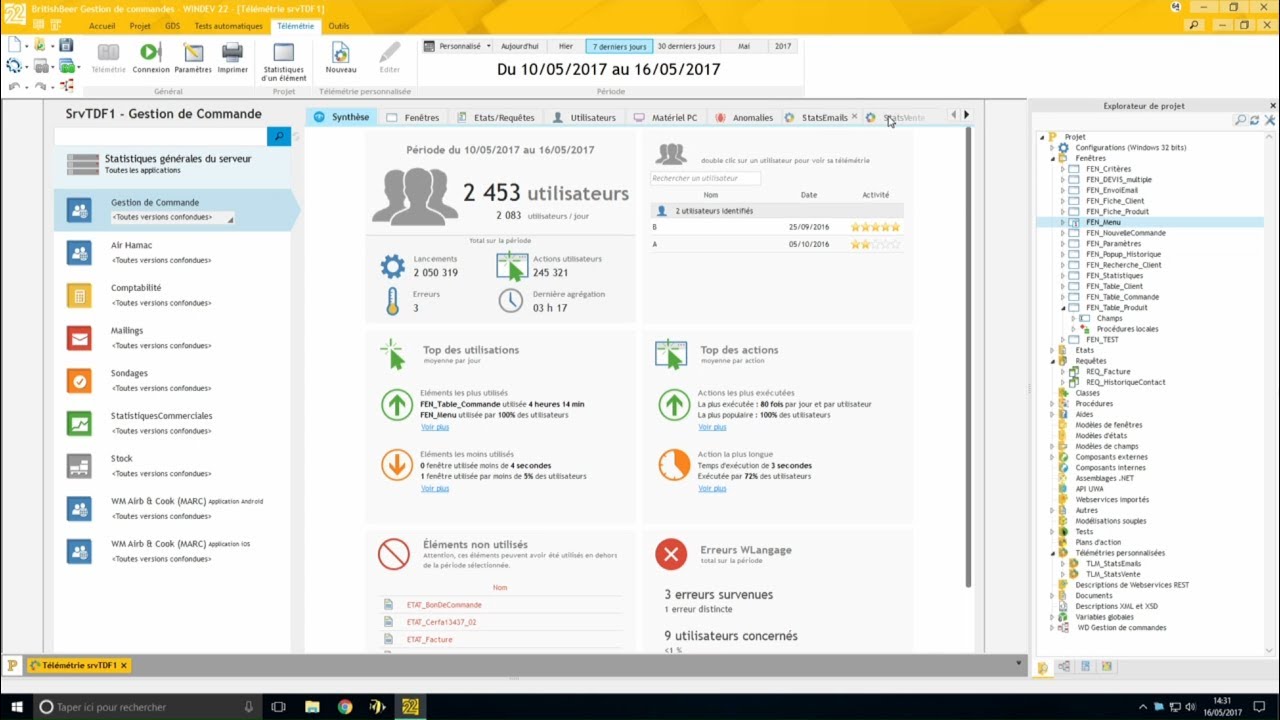The image size is (1280, 720).
Task: Click the Top des actions icon
Action: (671, 354)
